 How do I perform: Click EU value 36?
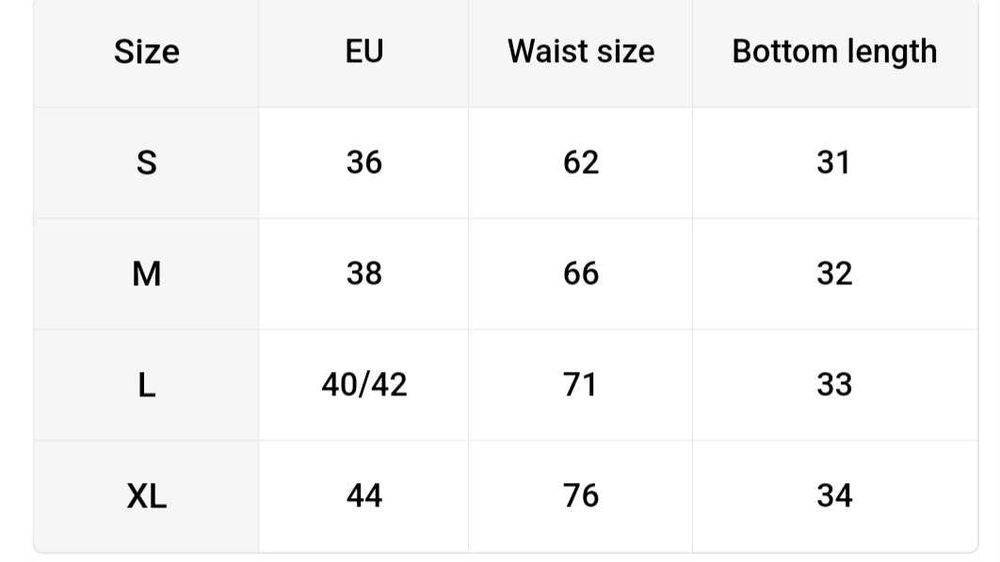(363, 162)
